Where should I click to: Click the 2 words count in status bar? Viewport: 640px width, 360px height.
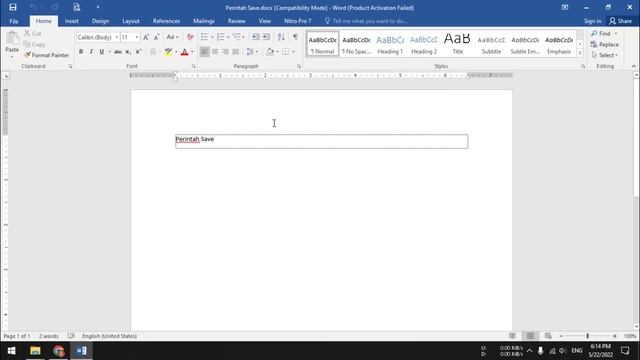pyautogui.click(x=49, y=336)
